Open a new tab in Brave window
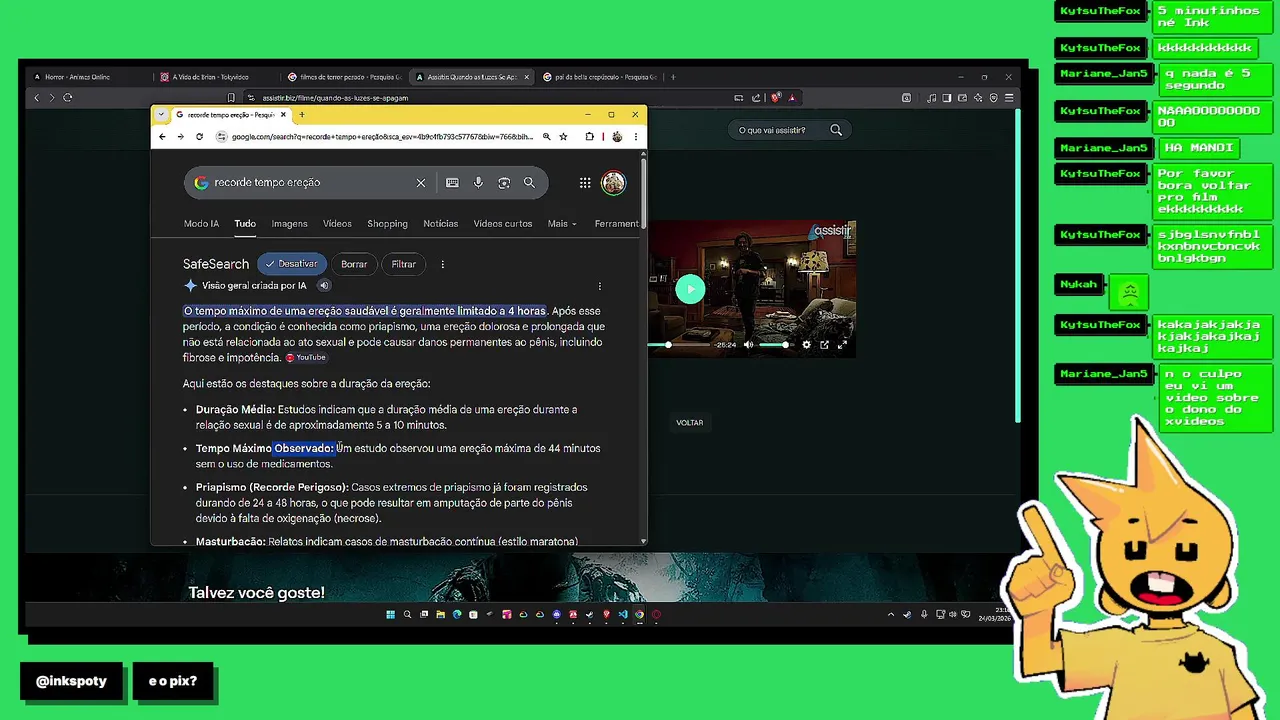 [x=673, y=77]
